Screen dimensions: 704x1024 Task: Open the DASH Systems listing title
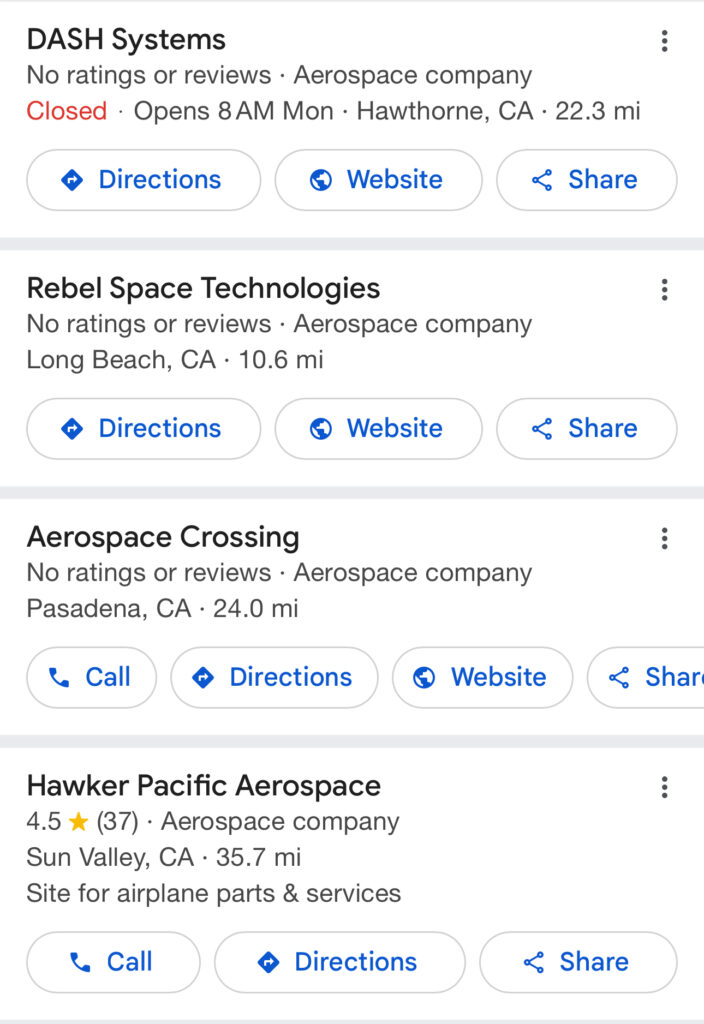point(126,40)
